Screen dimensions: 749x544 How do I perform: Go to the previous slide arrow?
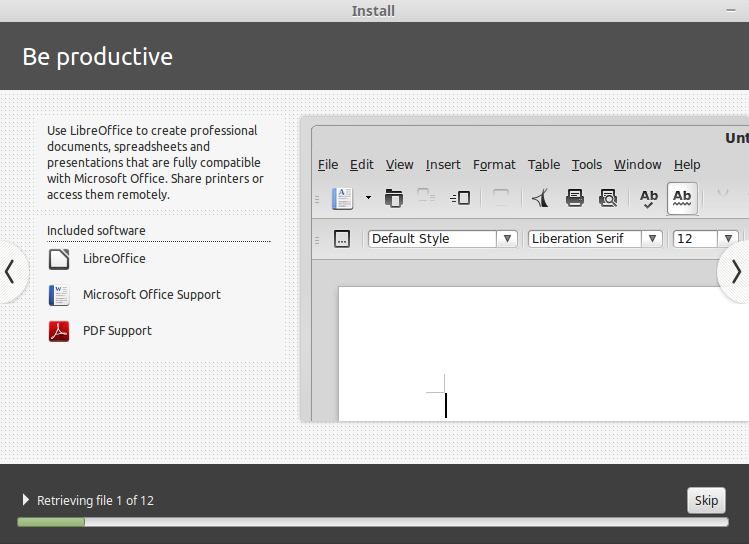tap(11, 272)
